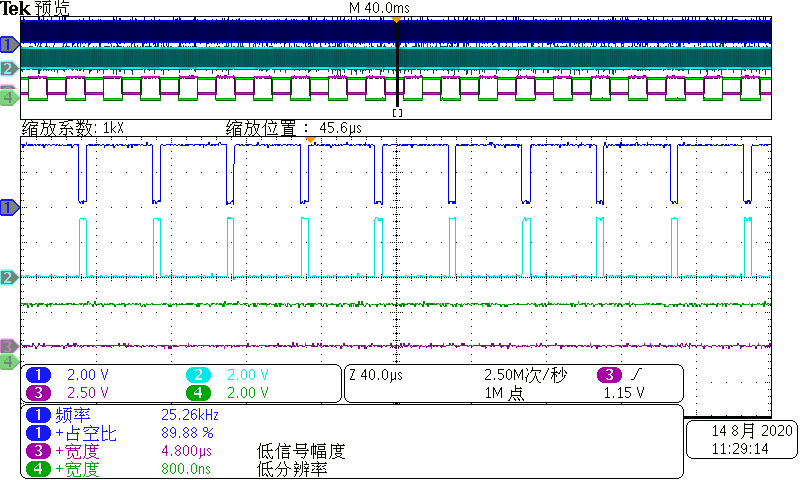This screenshot has height=480, width=800.
Task: Click the 2.50M次/秒 sample rate readout
Action: [x=526, y=375]
